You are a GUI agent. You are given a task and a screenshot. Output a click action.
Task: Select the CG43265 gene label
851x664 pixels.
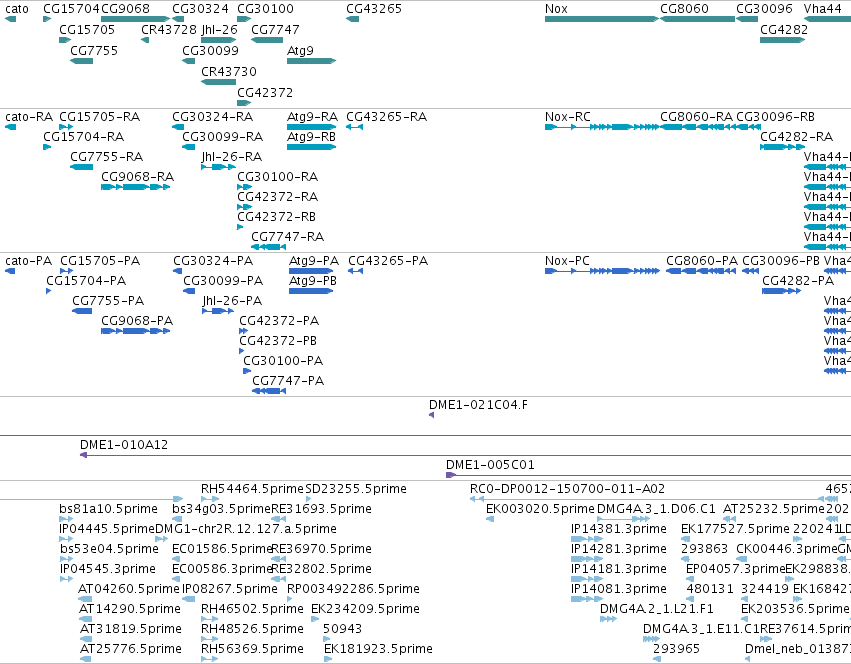pos(374,9)
